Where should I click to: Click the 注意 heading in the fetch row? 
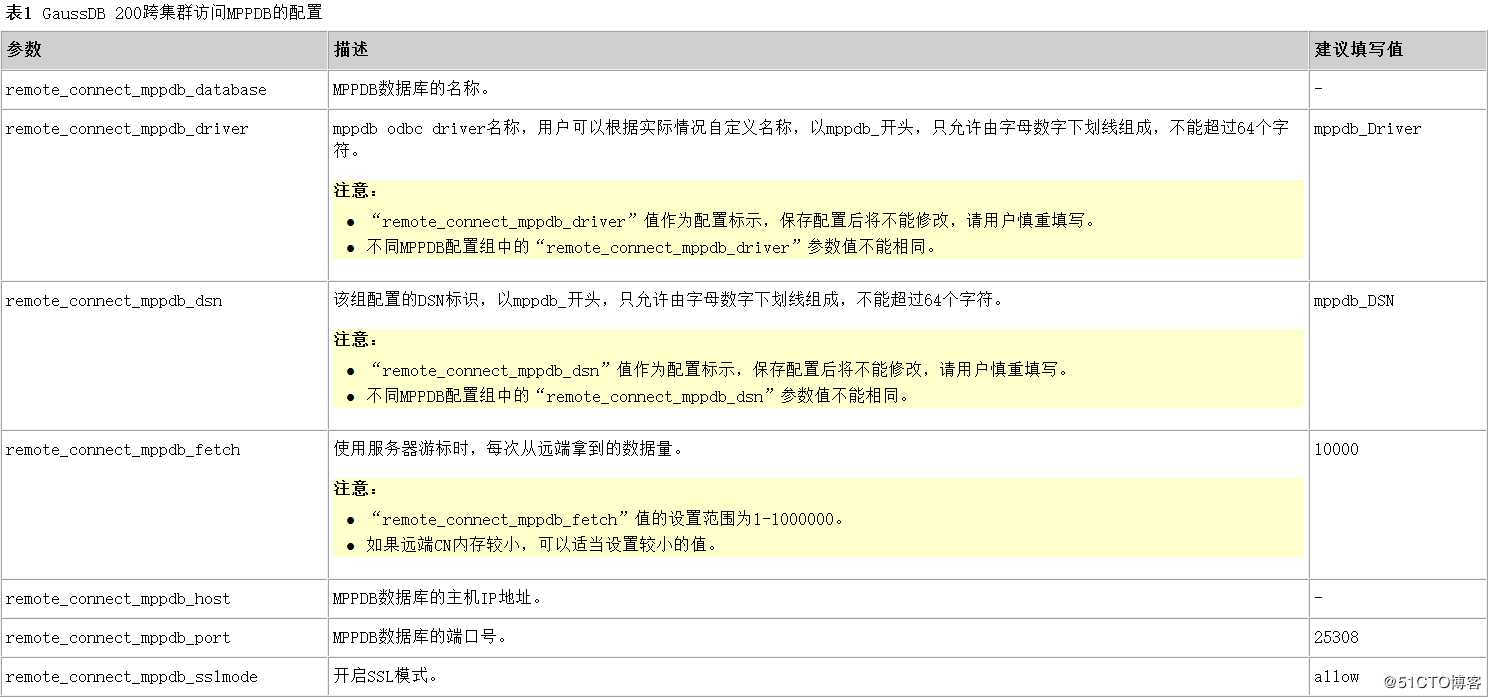[x=356, y=489]
